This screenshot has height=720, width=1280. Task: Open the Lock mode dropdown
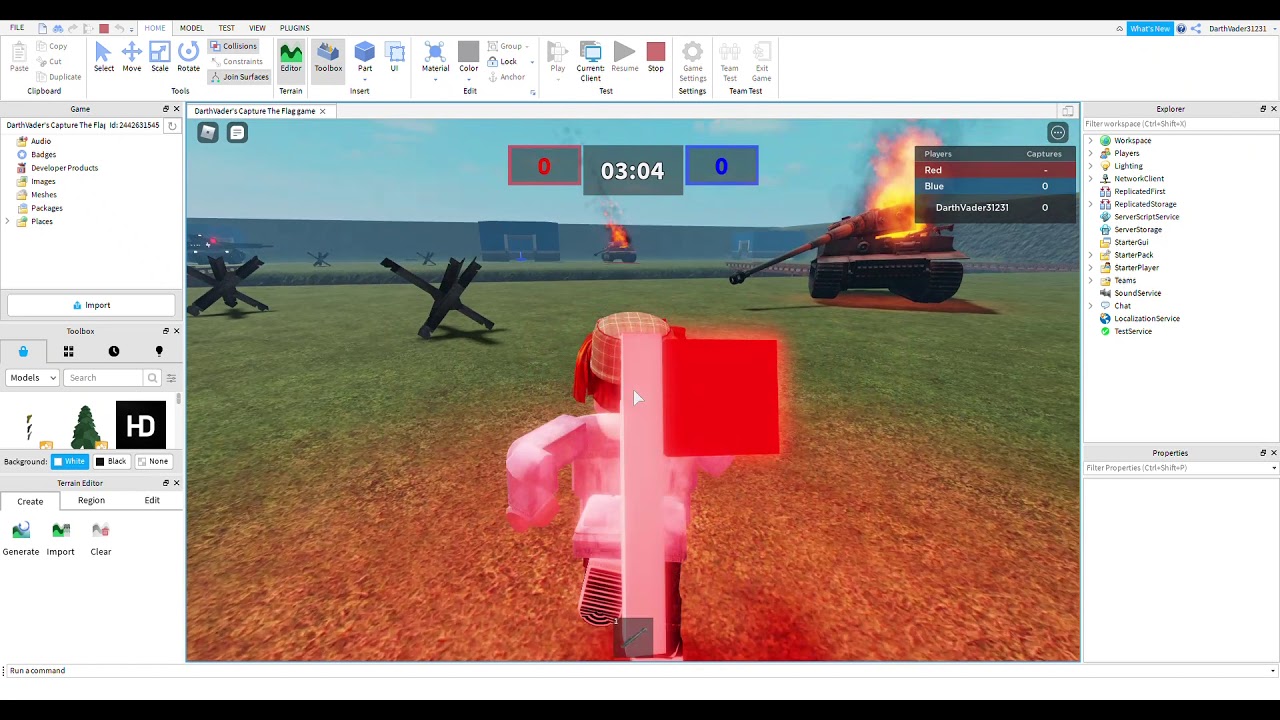point(532,62)
